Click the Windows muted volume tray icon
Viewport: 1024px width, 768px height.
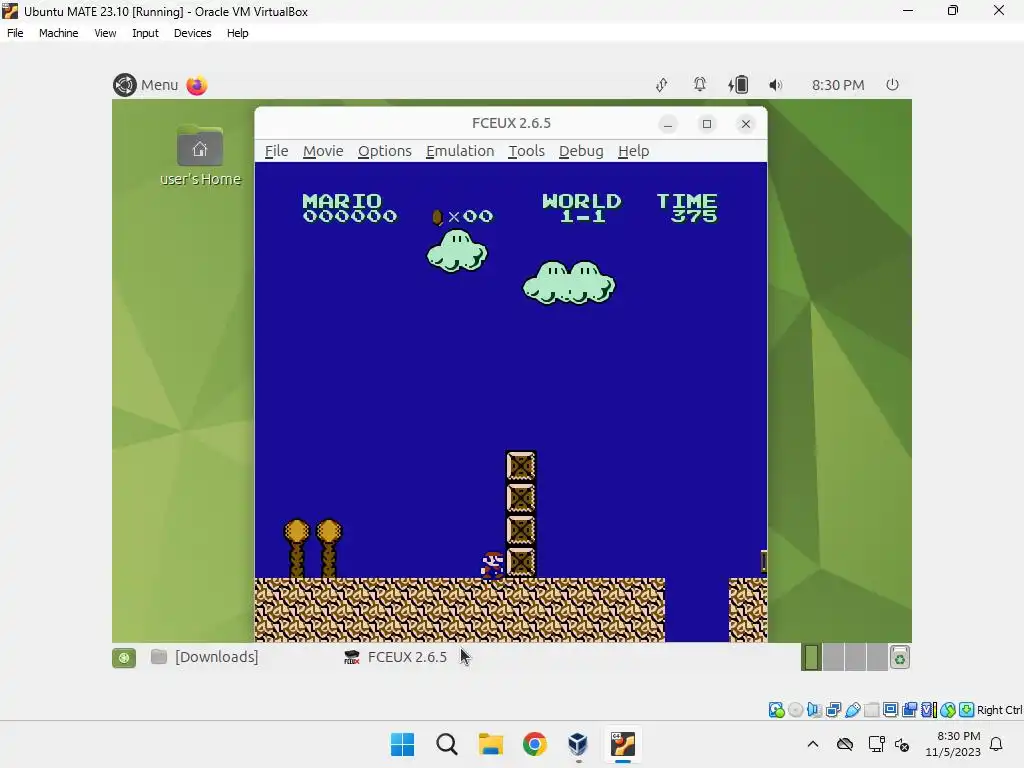pyautogui.click(x=902, y=744)
